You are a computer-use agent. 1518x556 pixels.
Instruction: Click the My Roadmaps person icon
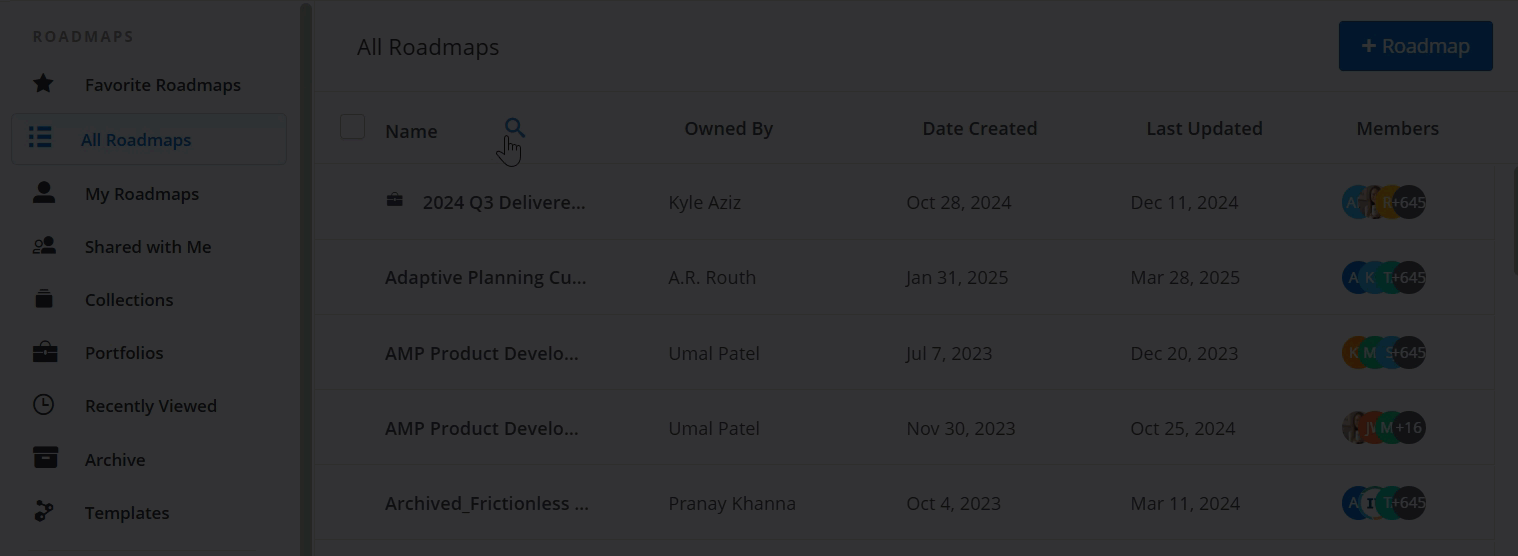[x=44, y=192]
